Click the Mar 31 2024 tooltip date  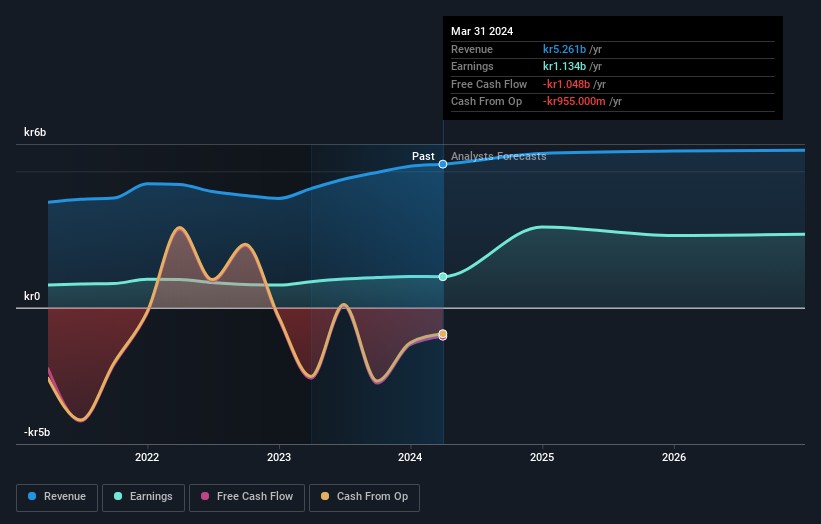click(x=482, y=31)
